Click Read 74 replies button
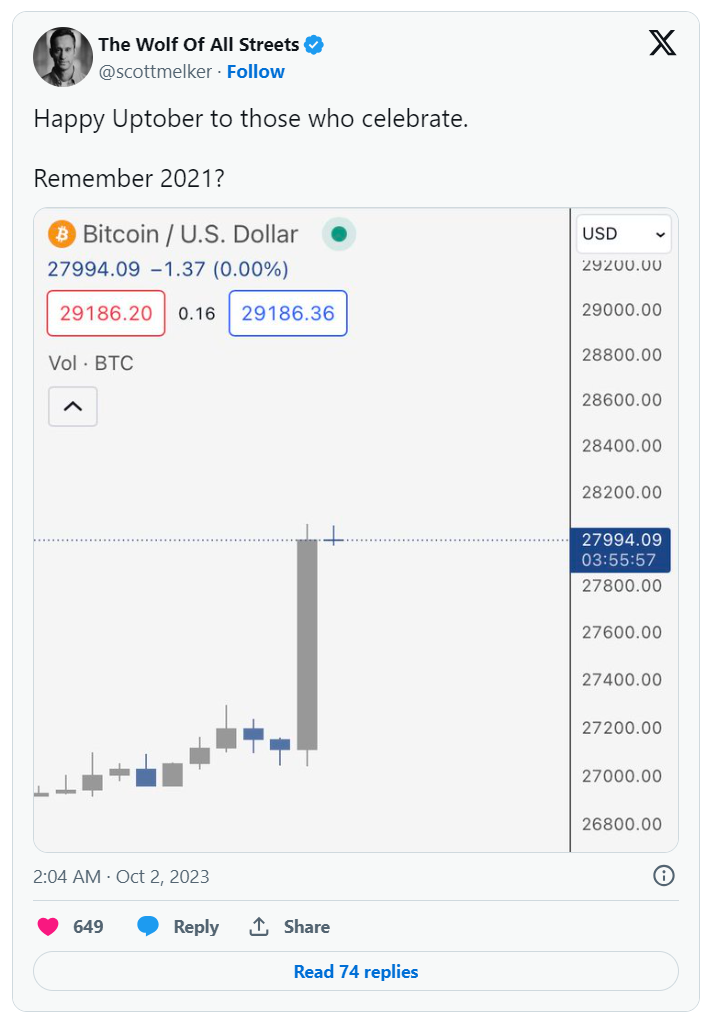Image resolution: width=715 pixels, height=1022 pixels. [356, 971]
